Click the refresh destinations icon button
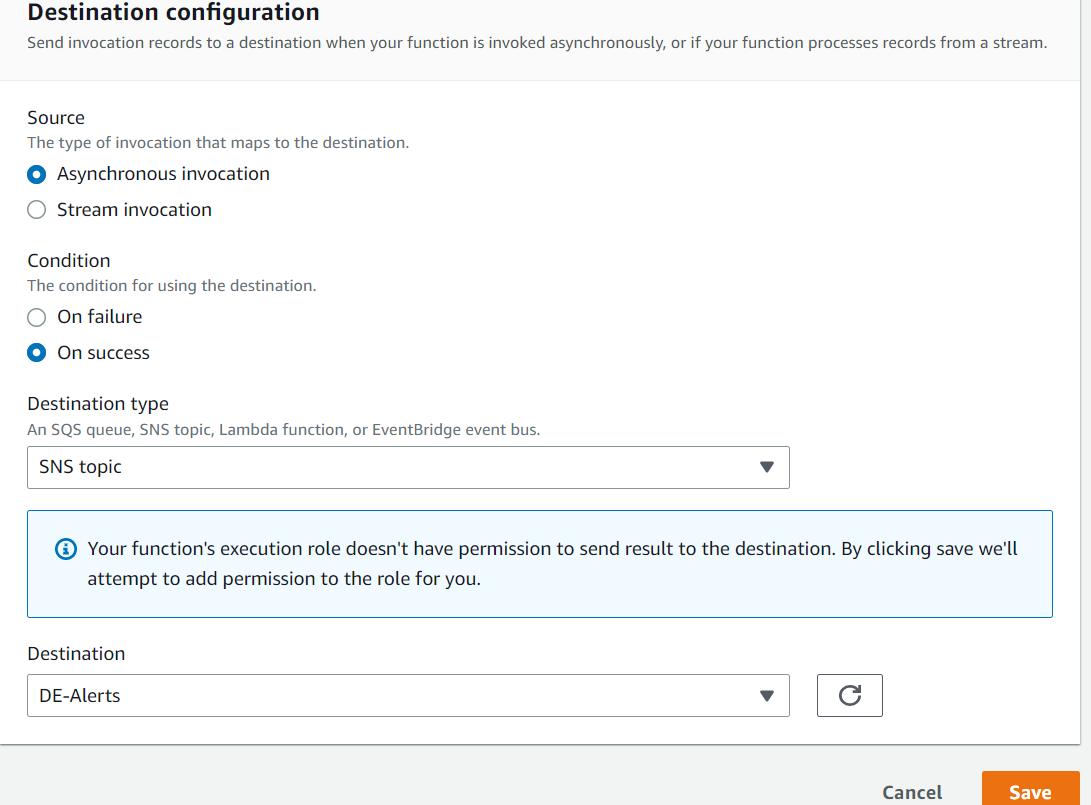 pyautogui.click(x=850, y=696)
